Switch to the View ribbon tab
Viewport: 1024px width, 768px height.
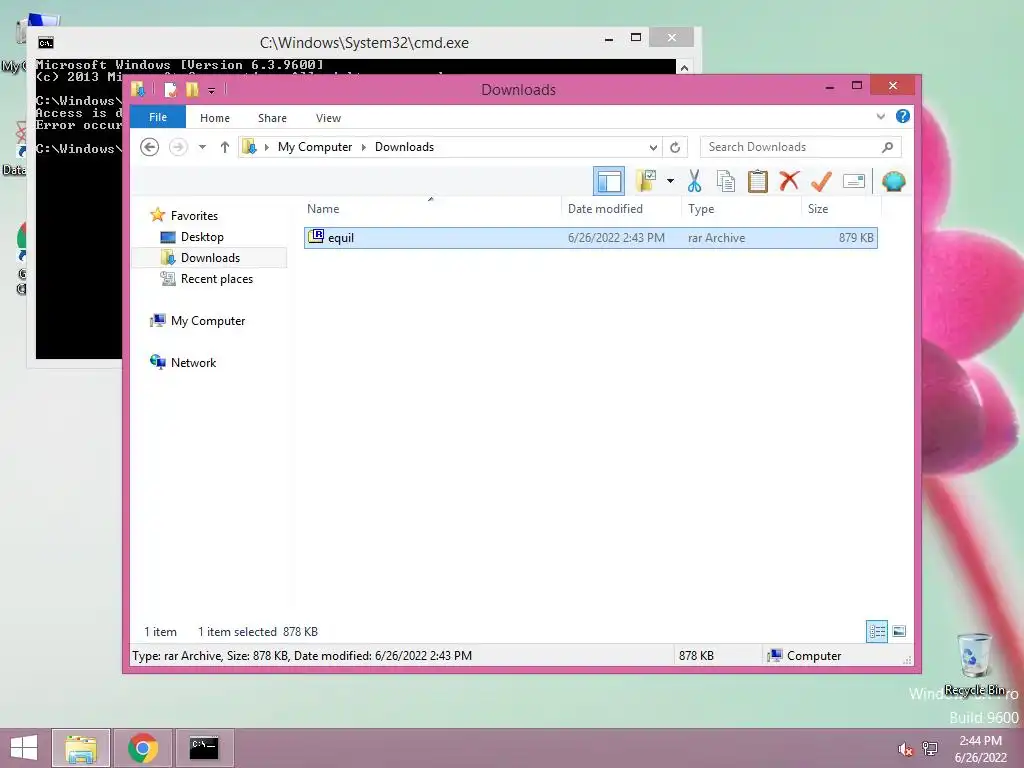(328, 118)
